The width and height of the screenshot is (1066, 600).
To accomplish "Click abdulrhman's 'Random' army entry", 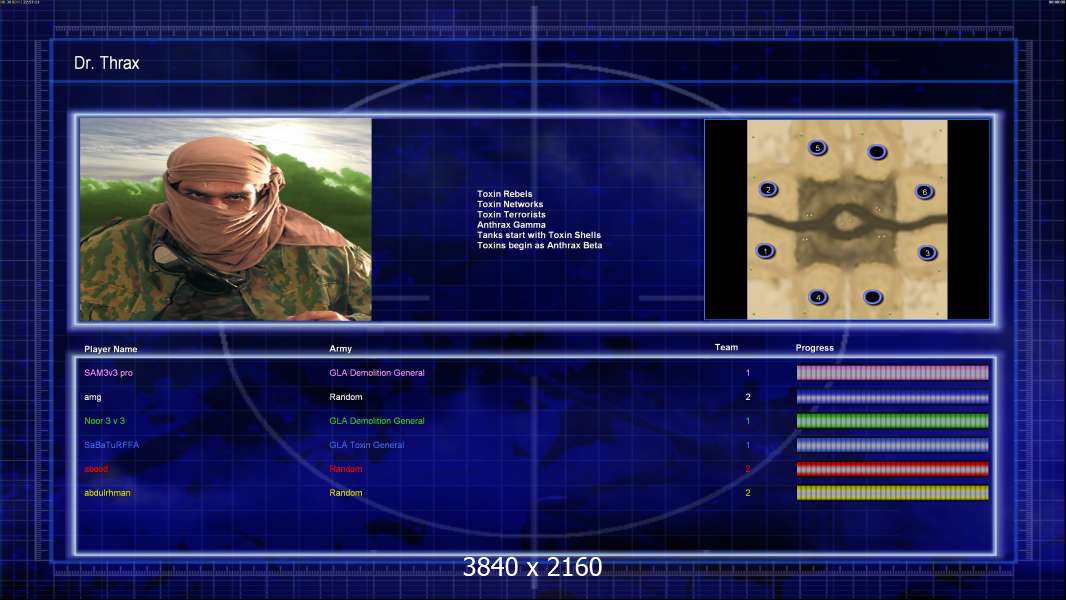I will pyautogui.click(x=346, y=493).
